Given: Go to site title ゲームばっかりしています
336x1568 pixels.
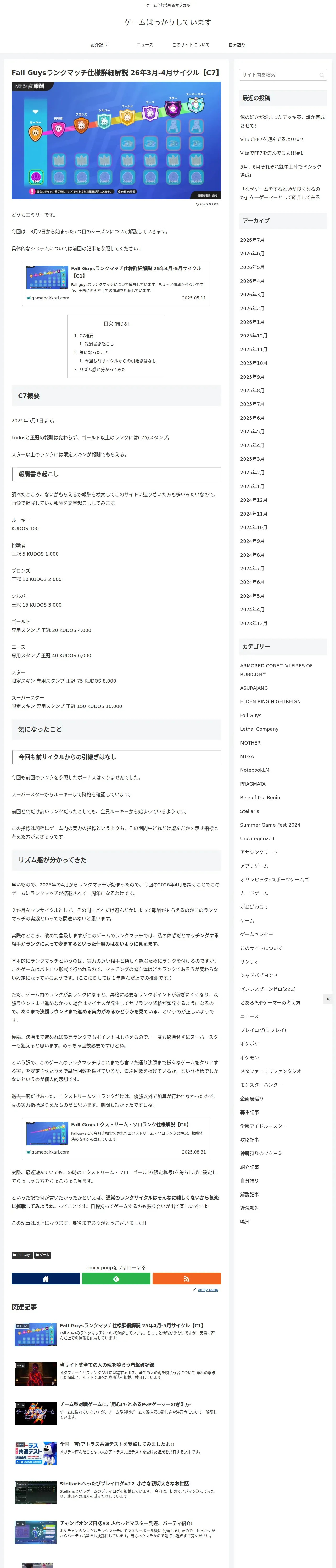Looking at the screenshot, I should (168, 22).
